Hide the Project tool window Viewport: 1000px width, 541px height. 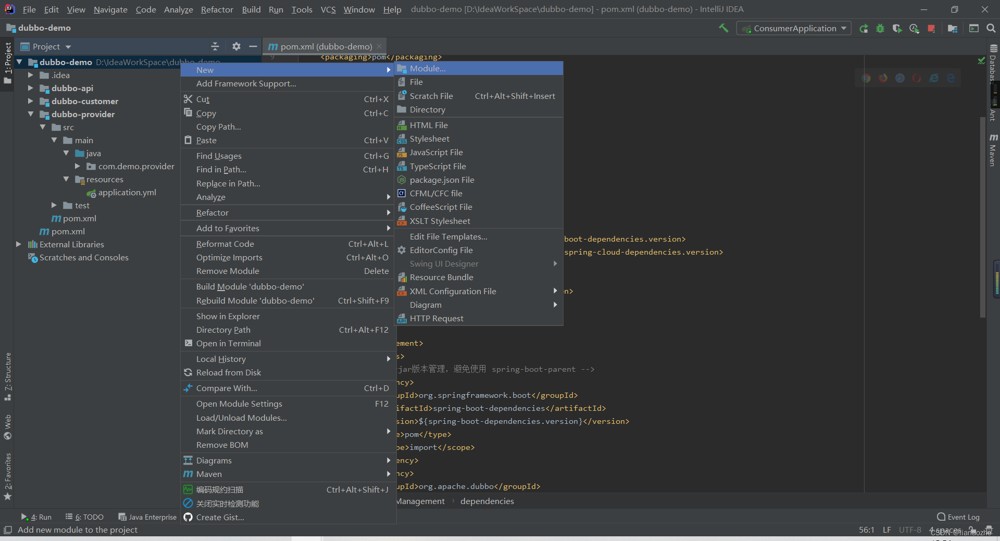pos(253,46)
